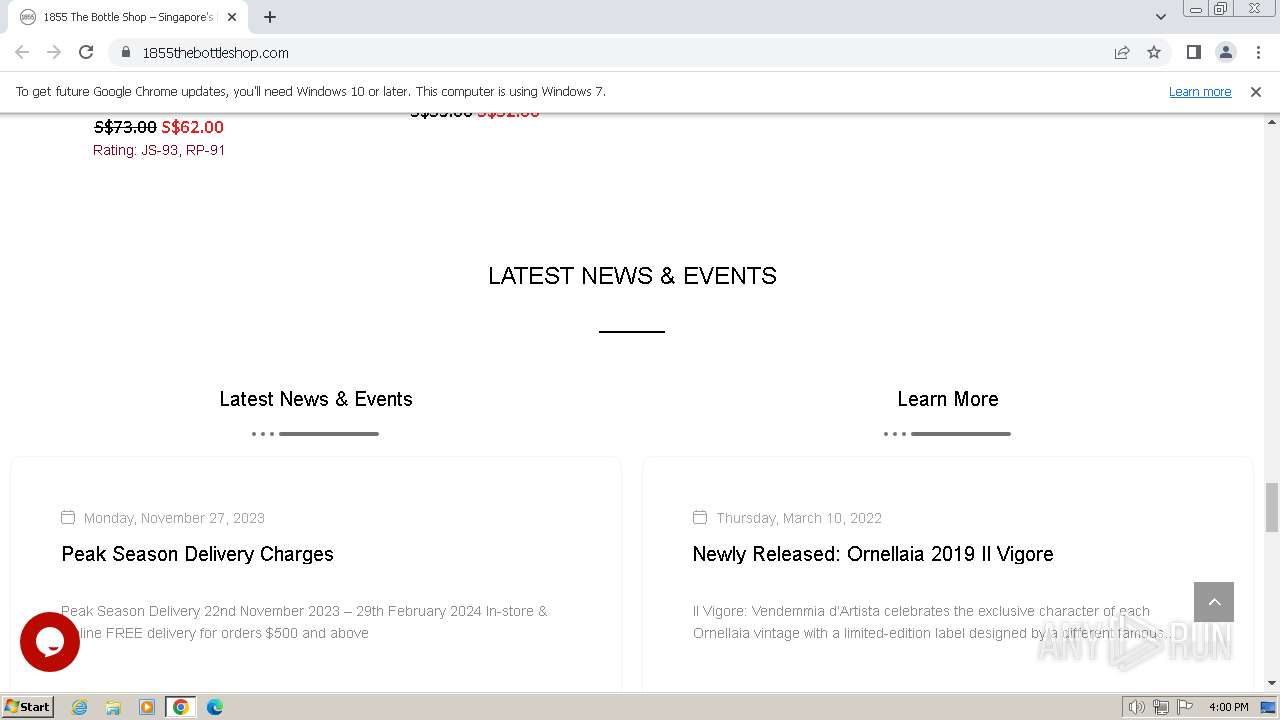Open the Chrome three-dot menu
Image resolution: width=1280 pixels, height=720 pixels.
(x=1258, y=52)
